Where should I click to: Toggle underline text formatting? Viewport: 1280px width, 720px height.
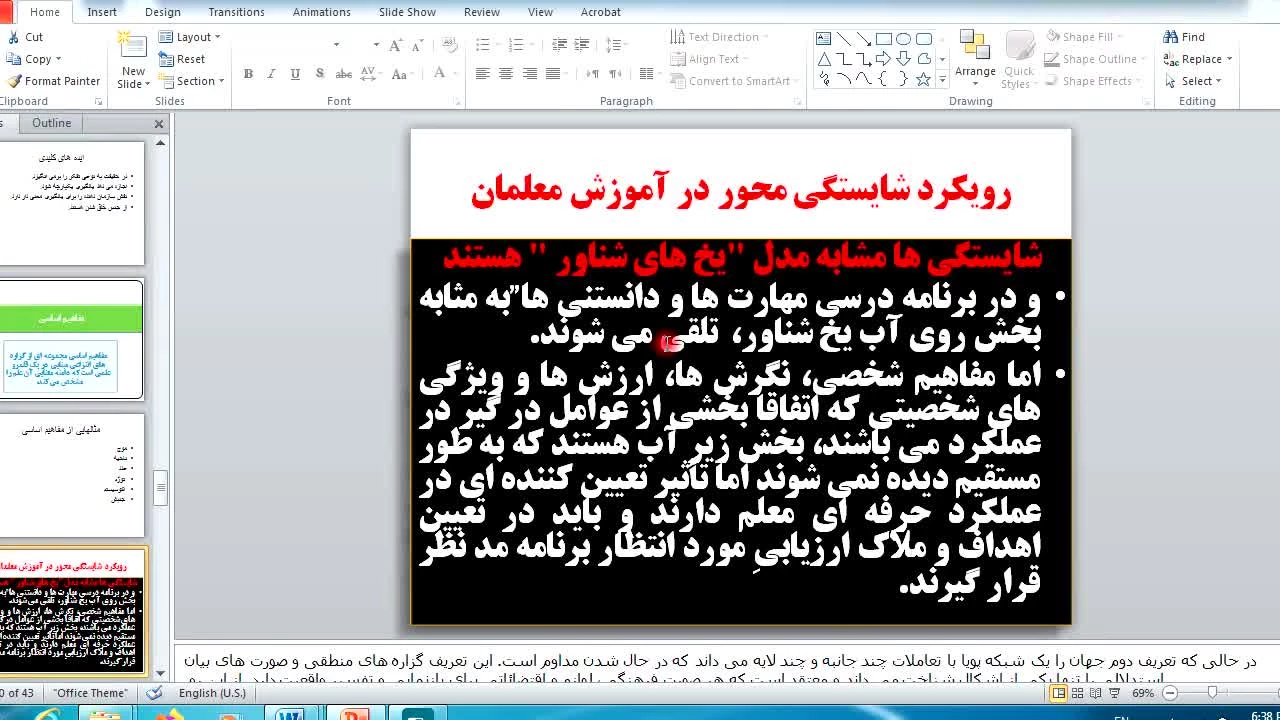295,74
